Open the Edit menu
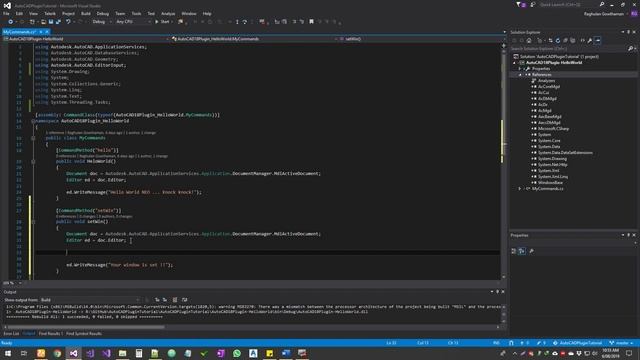The image size is (640, 360). coord(19,13)
